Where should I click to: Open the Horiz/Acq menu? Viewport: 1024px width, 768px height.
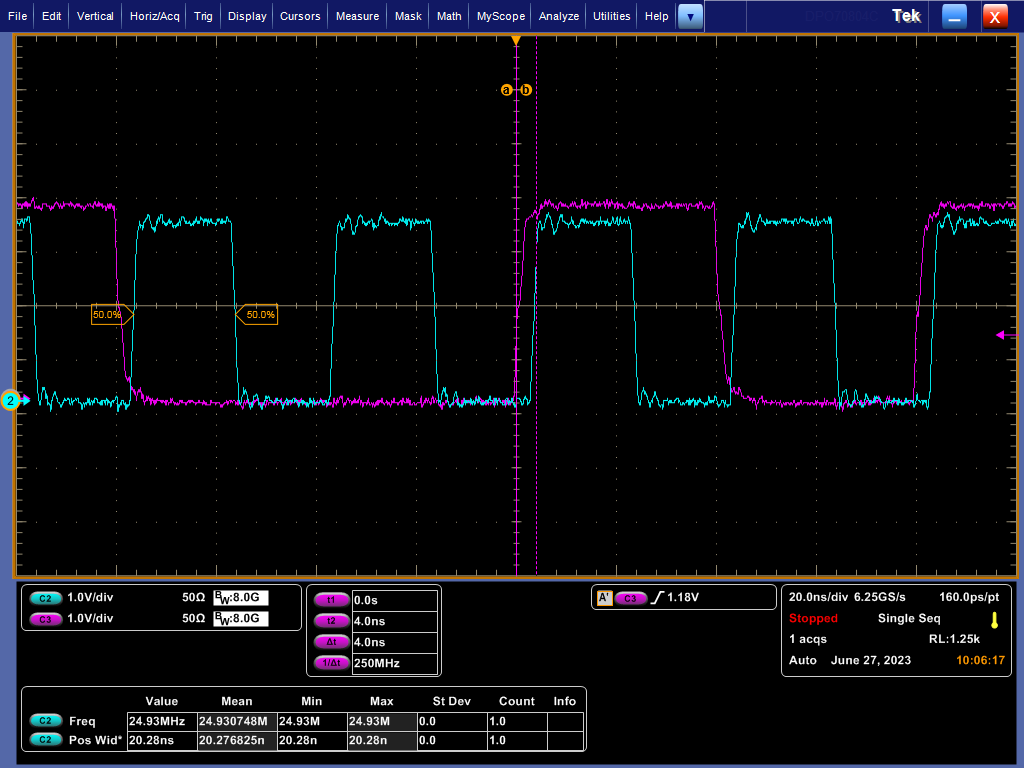(x=155, y=16)
